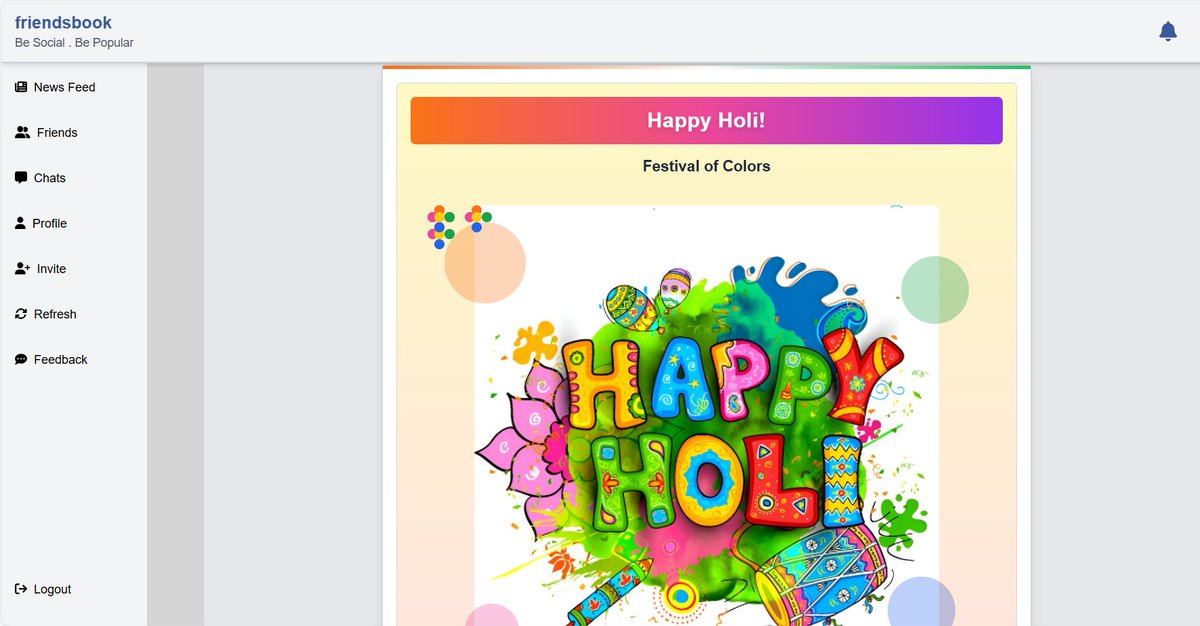Click the exit arrow icon beside Logout
This screenshot has height=626, width=1200.
pos(21,589)
